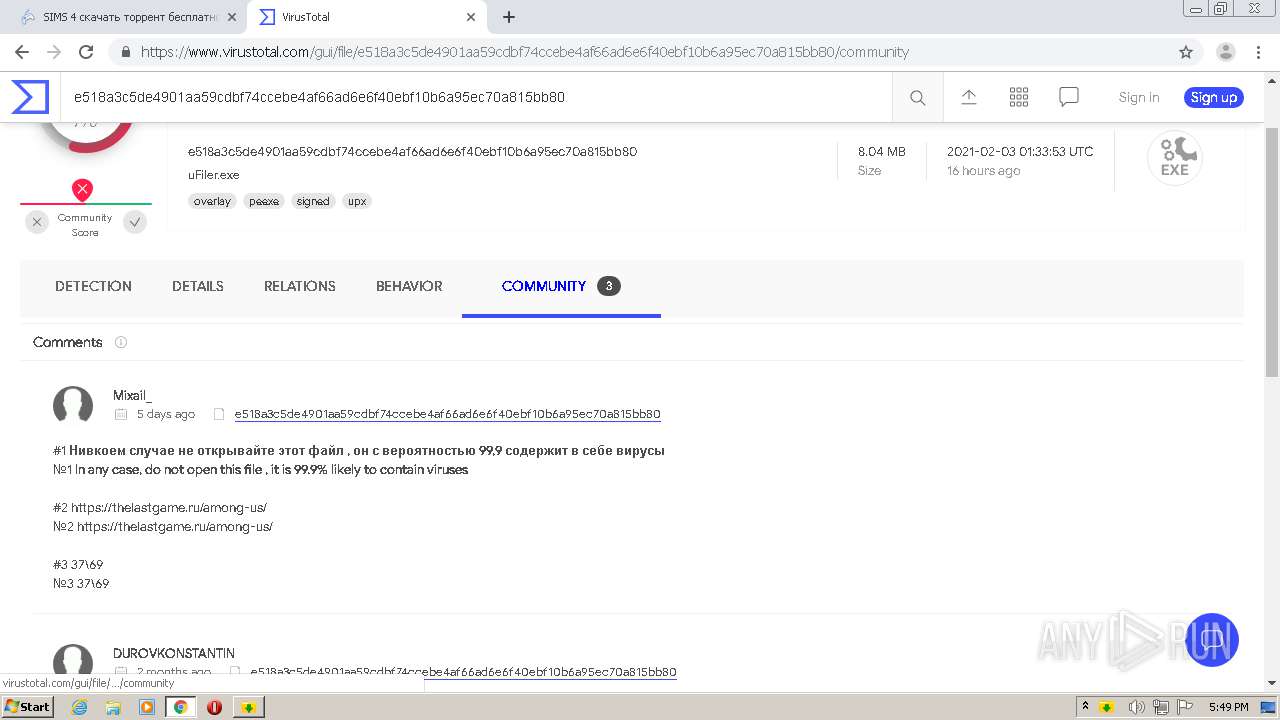Open a new browser tab
Viewport: 1280px width, 720px height.
508,17
